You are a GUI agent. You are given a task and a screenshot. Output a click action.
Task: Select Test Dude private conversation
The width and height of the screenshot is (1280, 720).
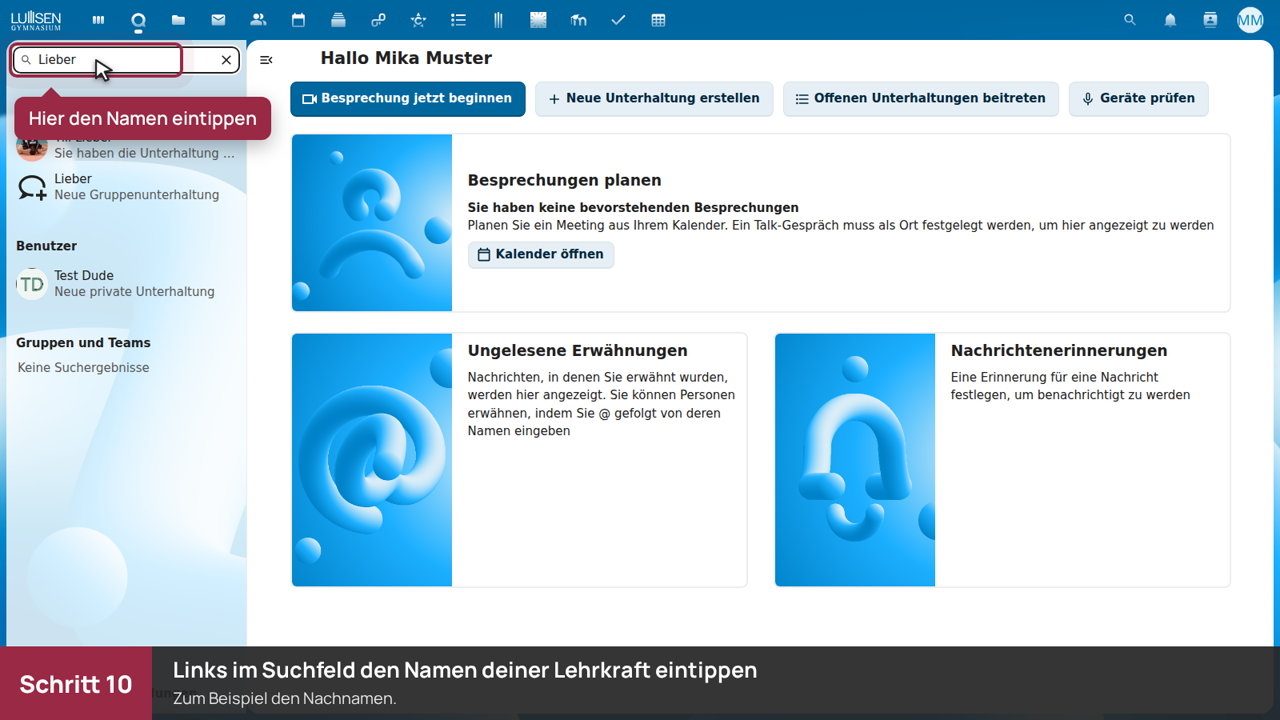[126, 284]
